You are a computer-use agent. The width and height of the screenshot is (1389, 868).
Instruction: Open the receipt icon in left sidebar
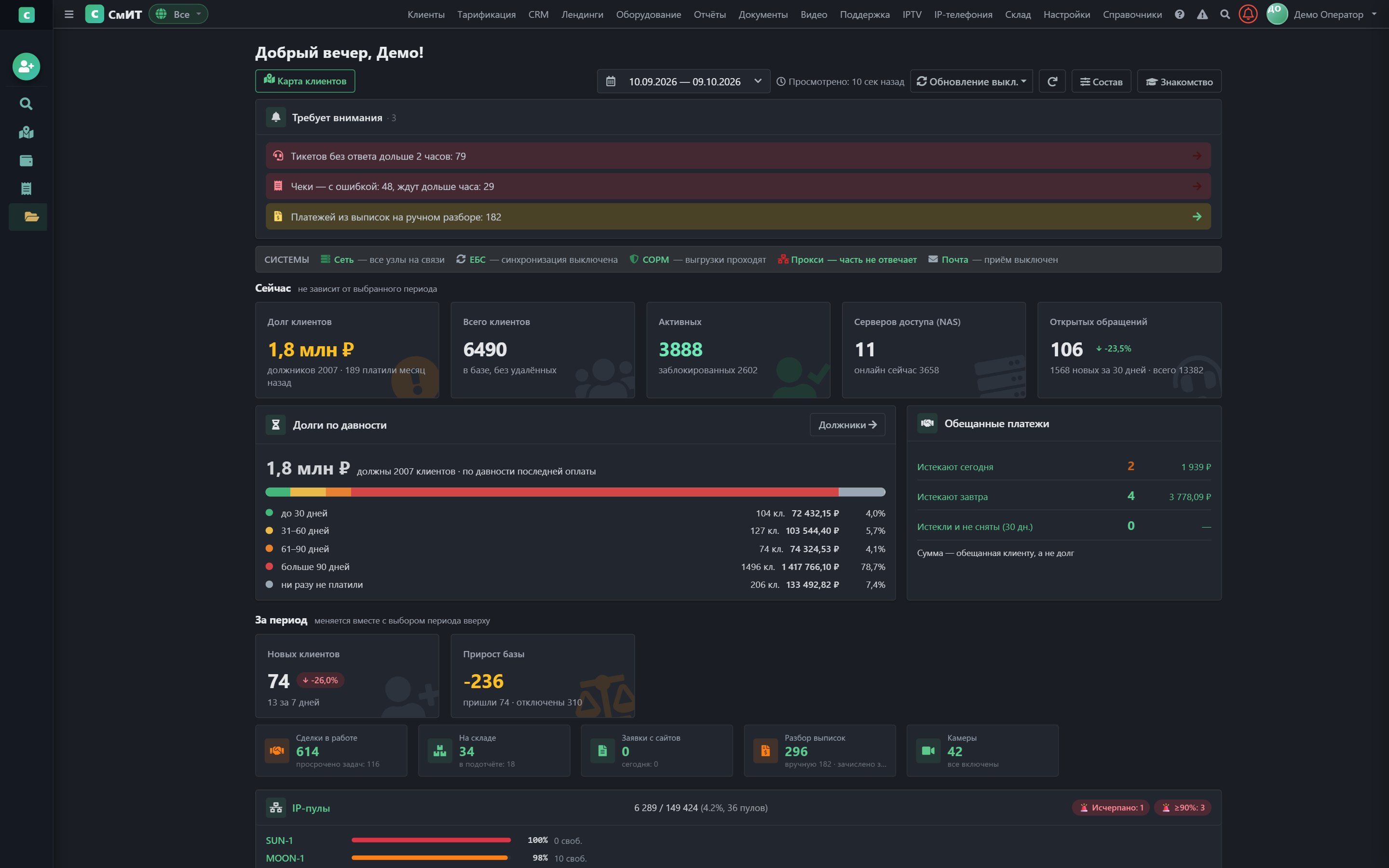(x=27, y=189)
